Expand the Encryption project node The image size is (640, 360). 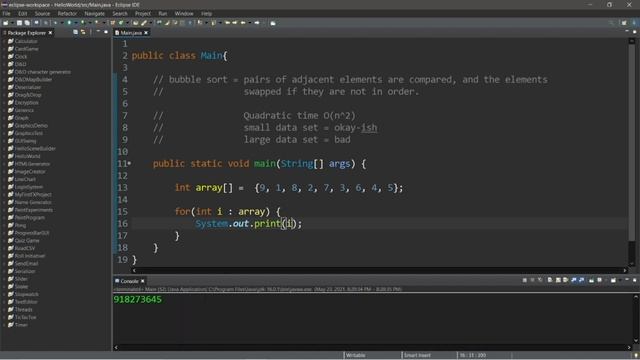click(x=4, y=102)
